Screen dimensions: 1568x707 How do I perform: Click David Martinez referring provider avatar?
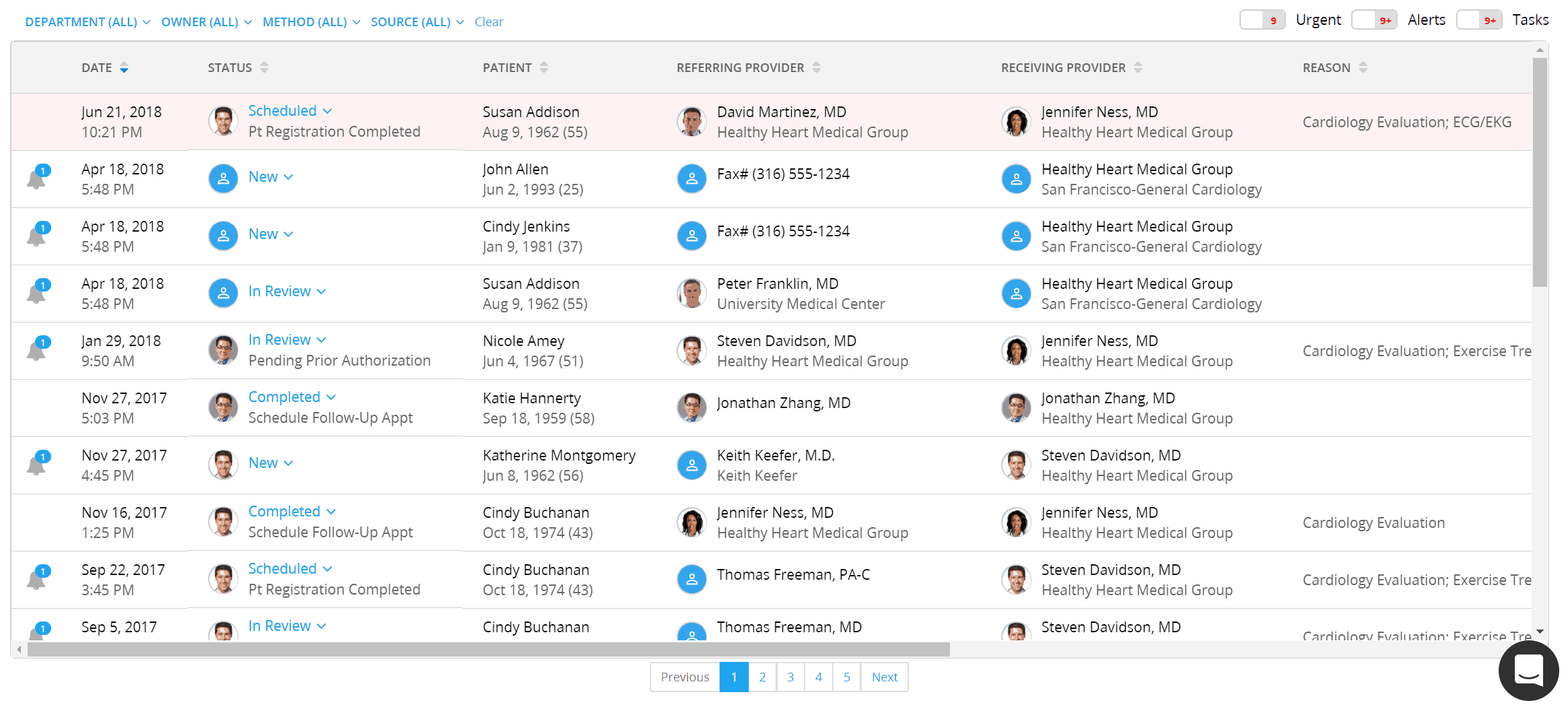click(x=691, y=122)
